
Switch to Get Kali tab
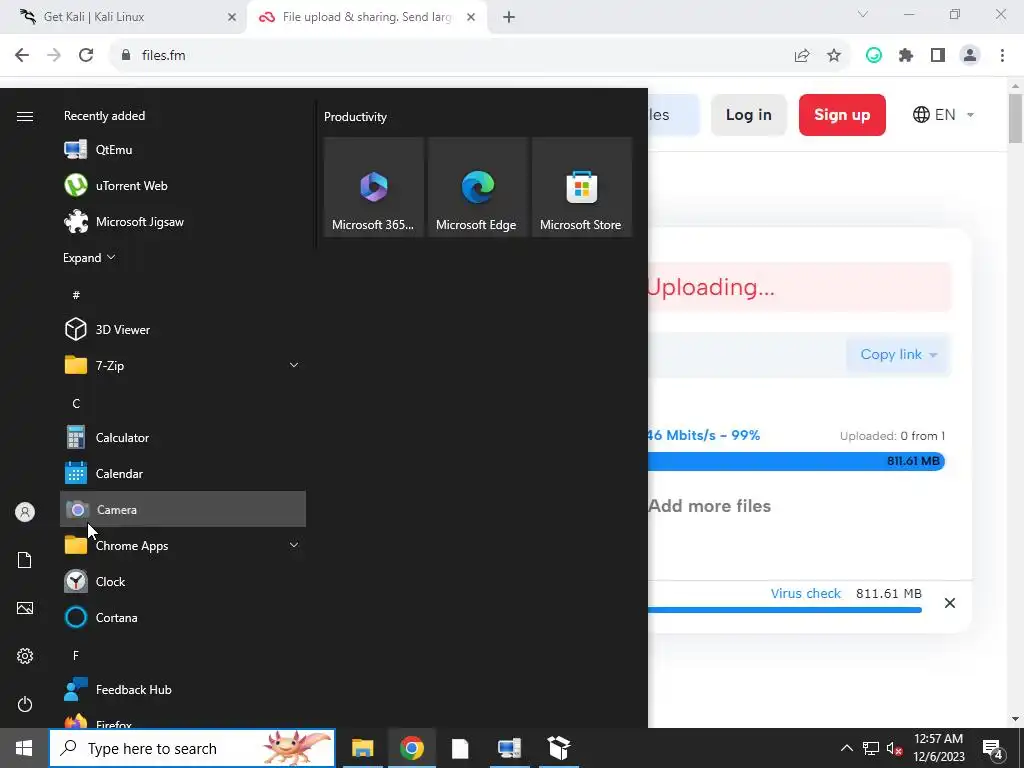tap(124, 17)
